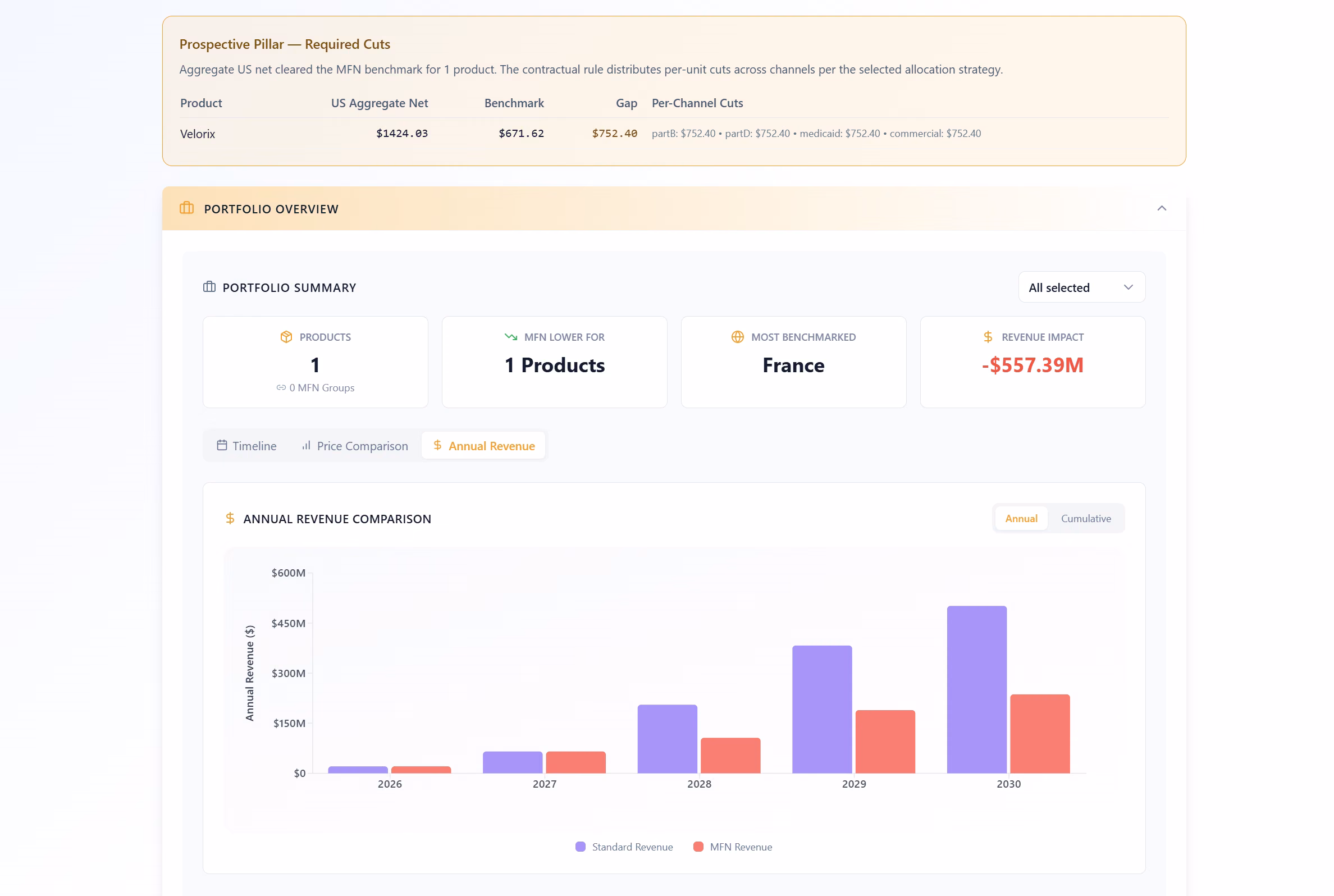Click the Products box icon
Image resolution: width=1334 pixels, height=896 pixels.
(286, 337)
